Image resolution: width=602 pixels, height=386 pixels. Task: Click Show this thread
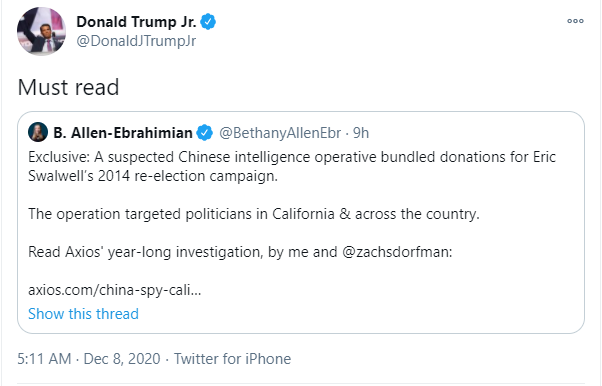point(83,314)
